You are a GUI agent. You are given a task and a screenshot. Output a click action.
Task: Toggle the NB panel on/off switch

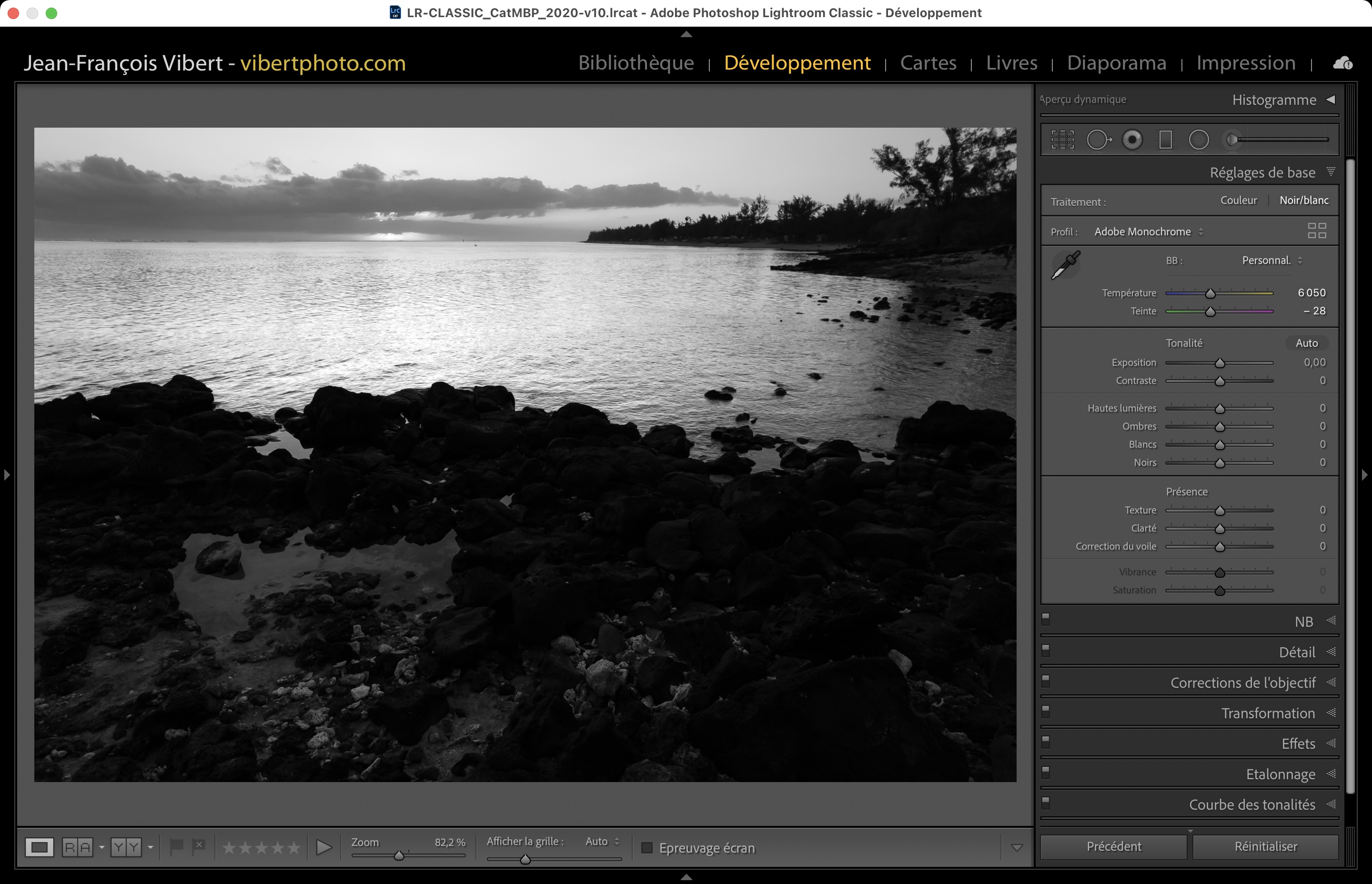(1046, 619)
